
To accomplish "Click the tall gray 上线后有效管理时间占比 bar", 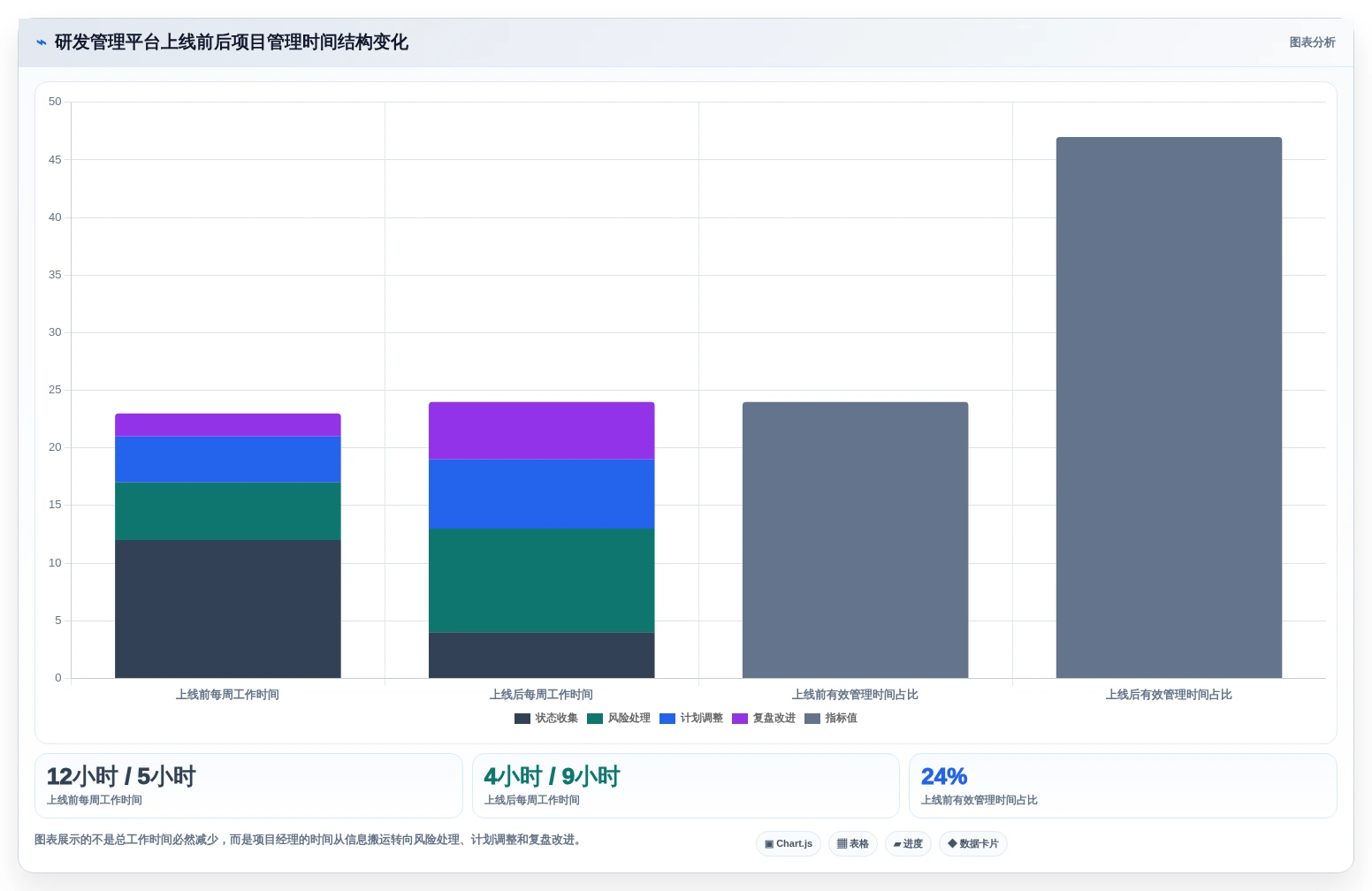I will pyautogui.click(x=1170, y=407).
